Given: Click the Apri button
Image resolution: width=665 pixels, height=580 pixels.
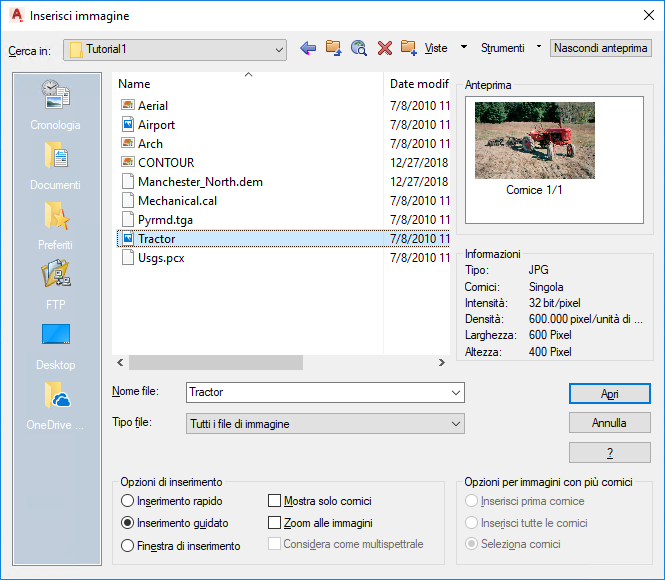Looking at the screenshot, I should 609,394.
